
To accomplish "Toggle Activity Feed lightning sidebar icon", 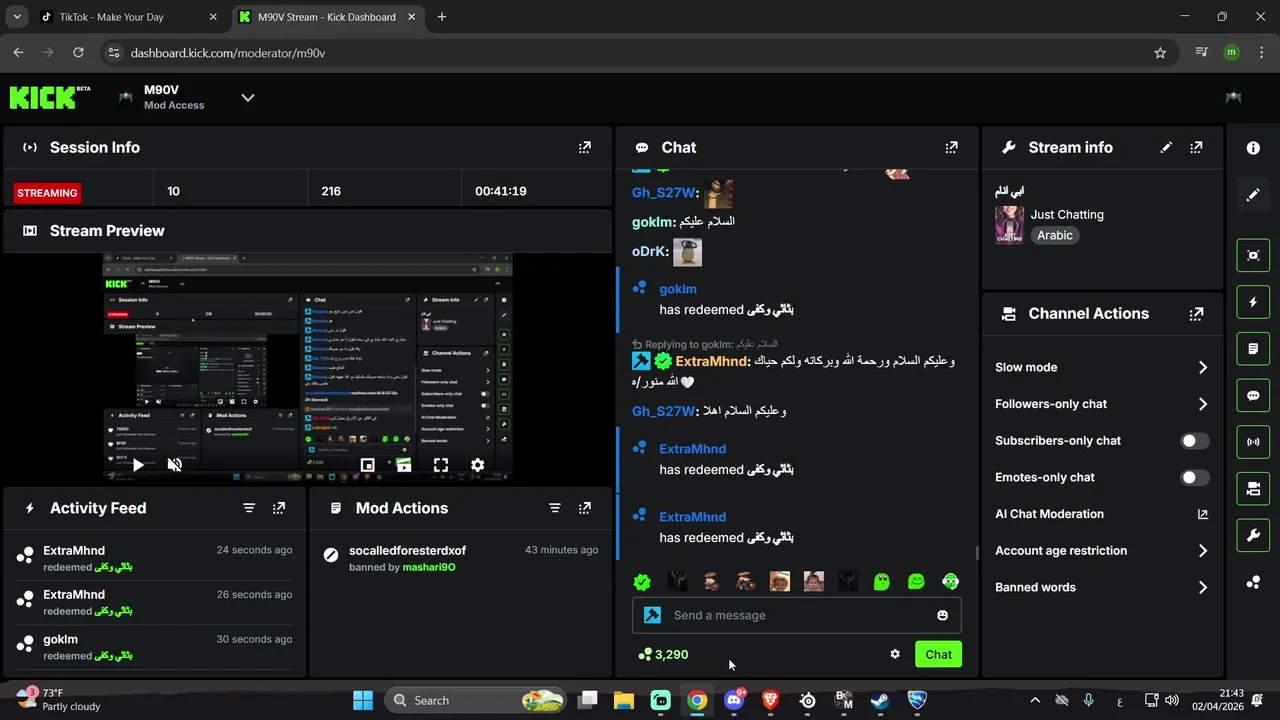I will tap(1253, 302).
